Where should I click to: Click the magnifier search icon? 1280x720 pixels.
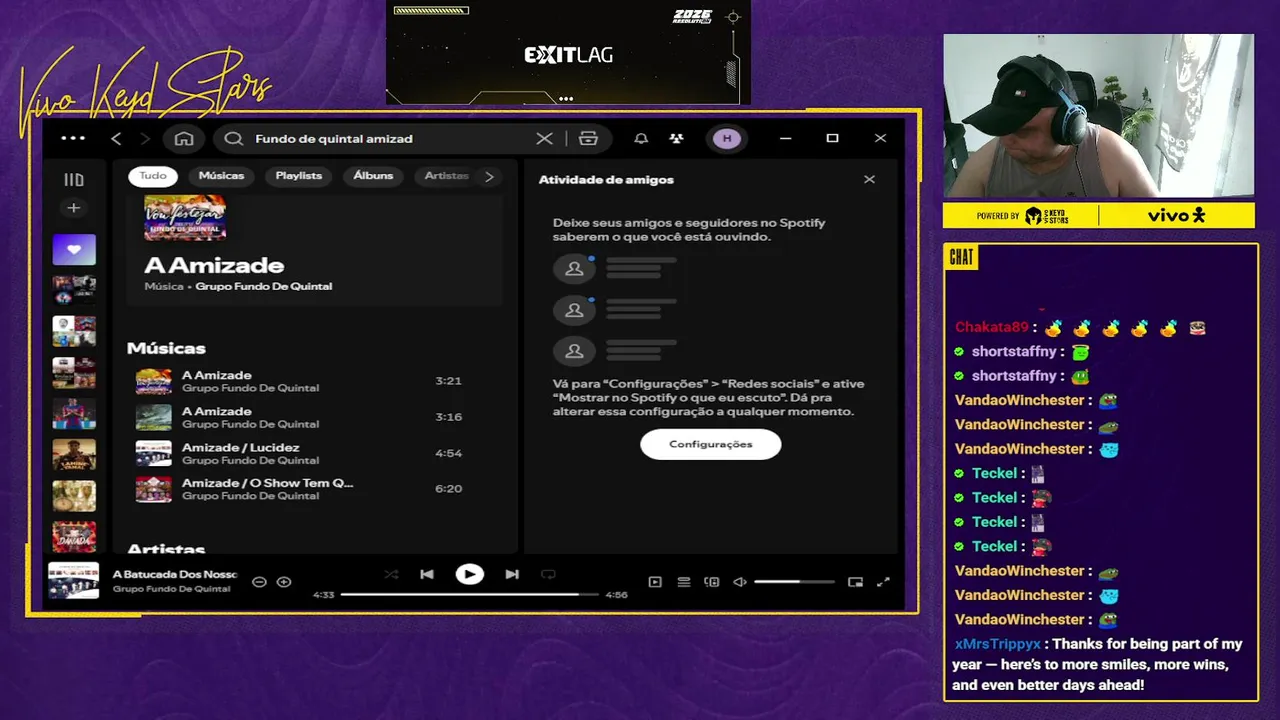[x=234, y=139]
